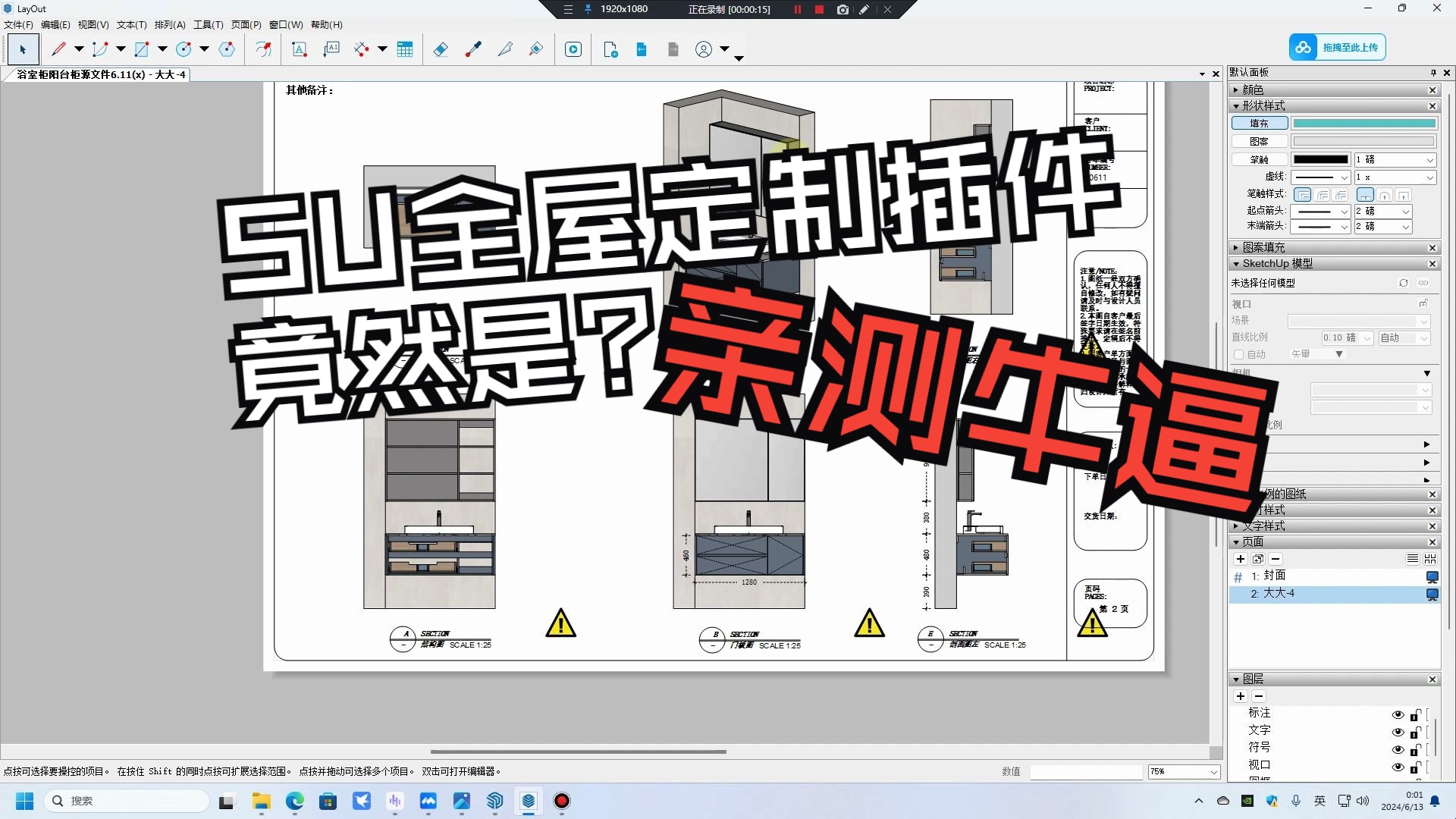Select the arrow Select tool
The height and width of the screenshot is (819, 1456).
[23, 49]
